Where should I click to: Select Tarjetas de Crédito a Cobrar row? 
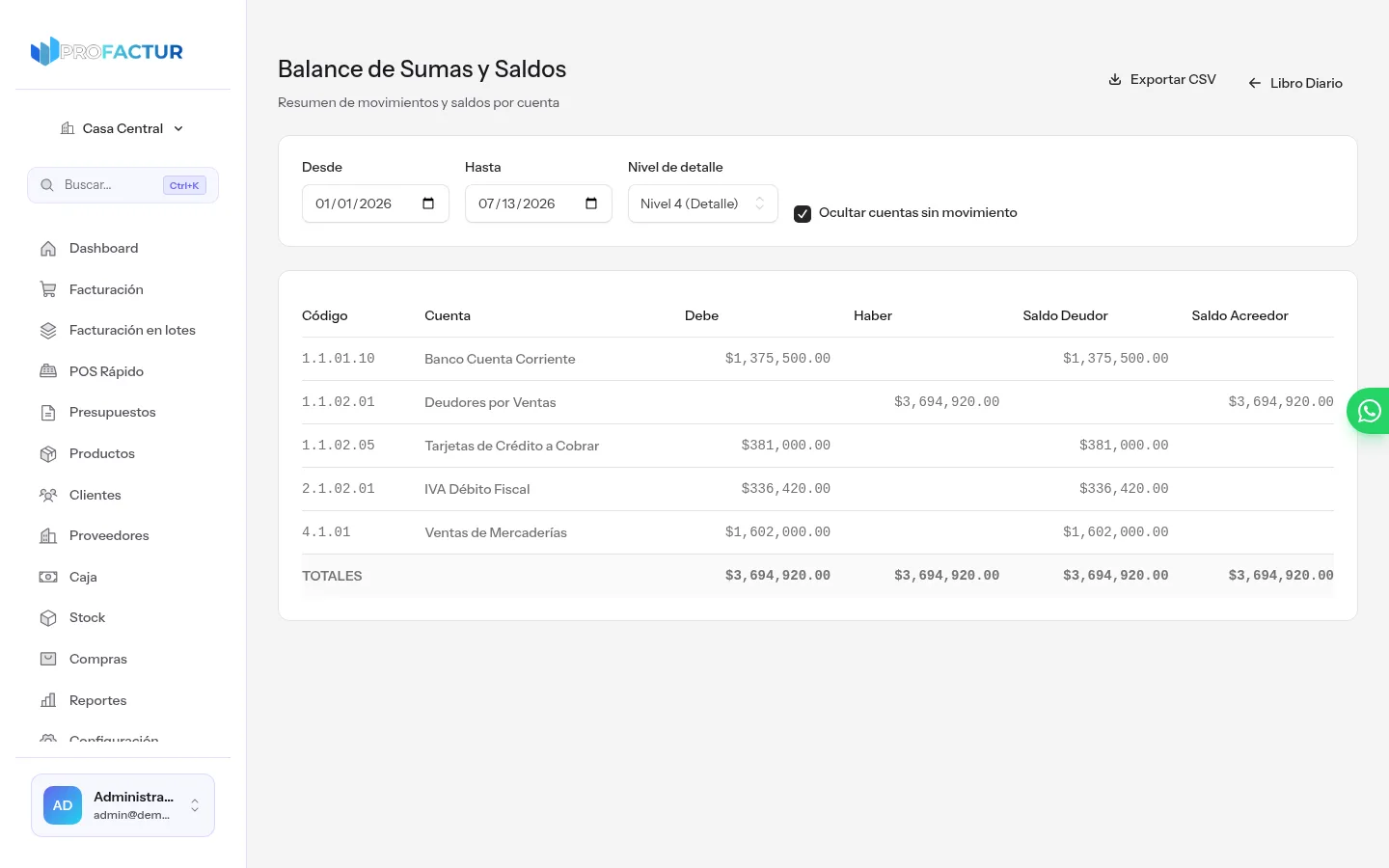tap(818, 446)
